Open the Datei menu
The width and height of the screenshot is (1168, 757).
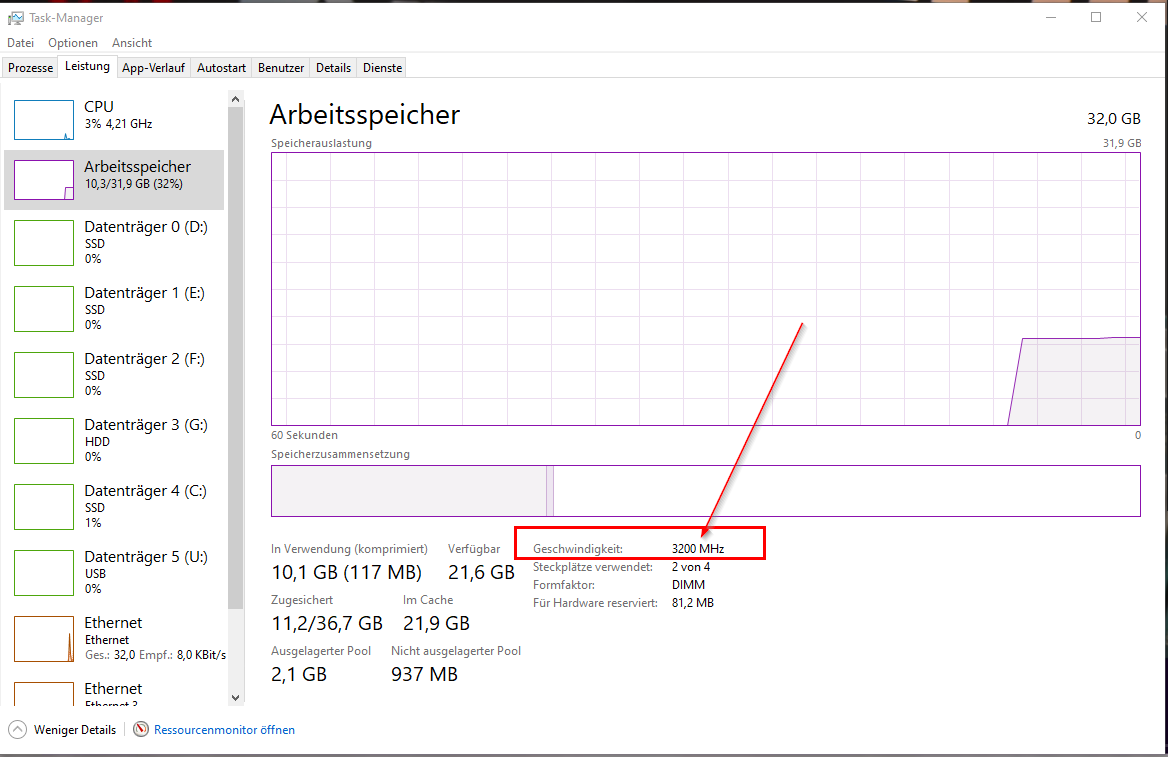tap(21, 42)
